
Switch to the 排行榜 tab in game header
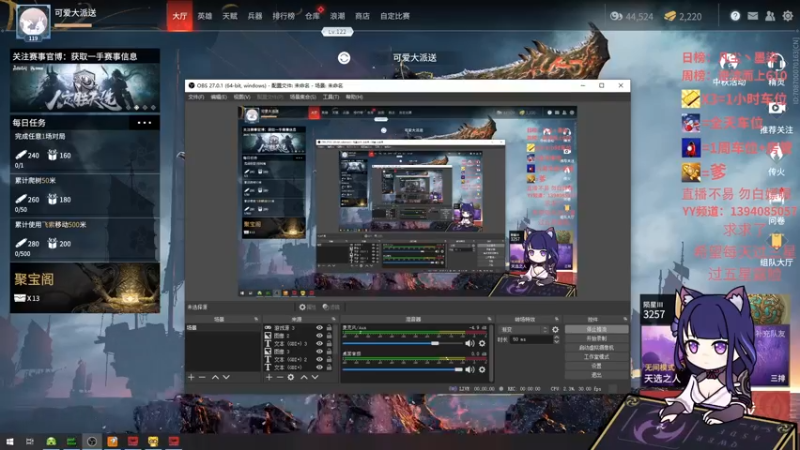pyautogui.click(x=284, y=16)
